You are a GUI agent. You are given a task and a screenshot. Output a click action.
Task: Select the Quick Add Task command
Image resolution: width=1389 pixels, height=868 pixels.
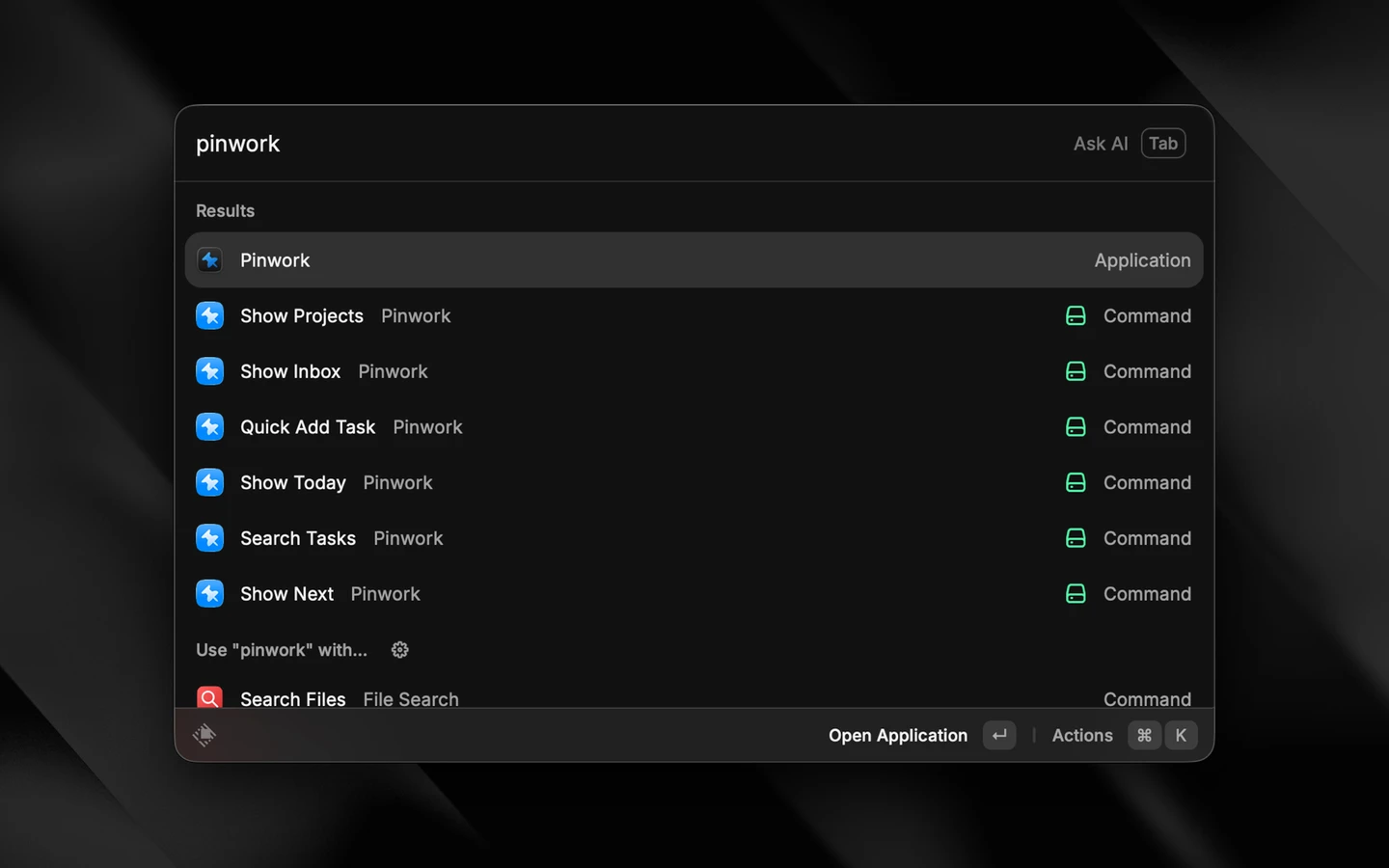[x=694, y=427]
